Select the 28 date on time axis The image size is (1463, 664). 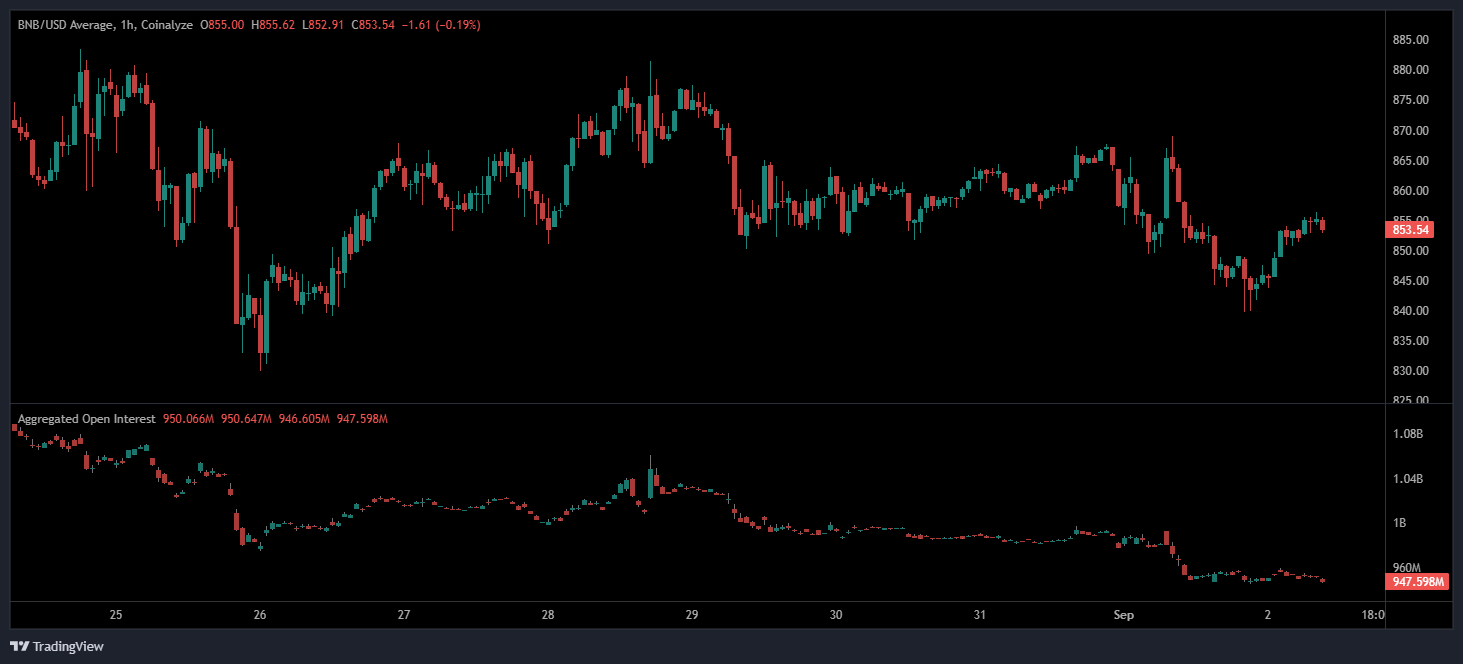point(548,614)
